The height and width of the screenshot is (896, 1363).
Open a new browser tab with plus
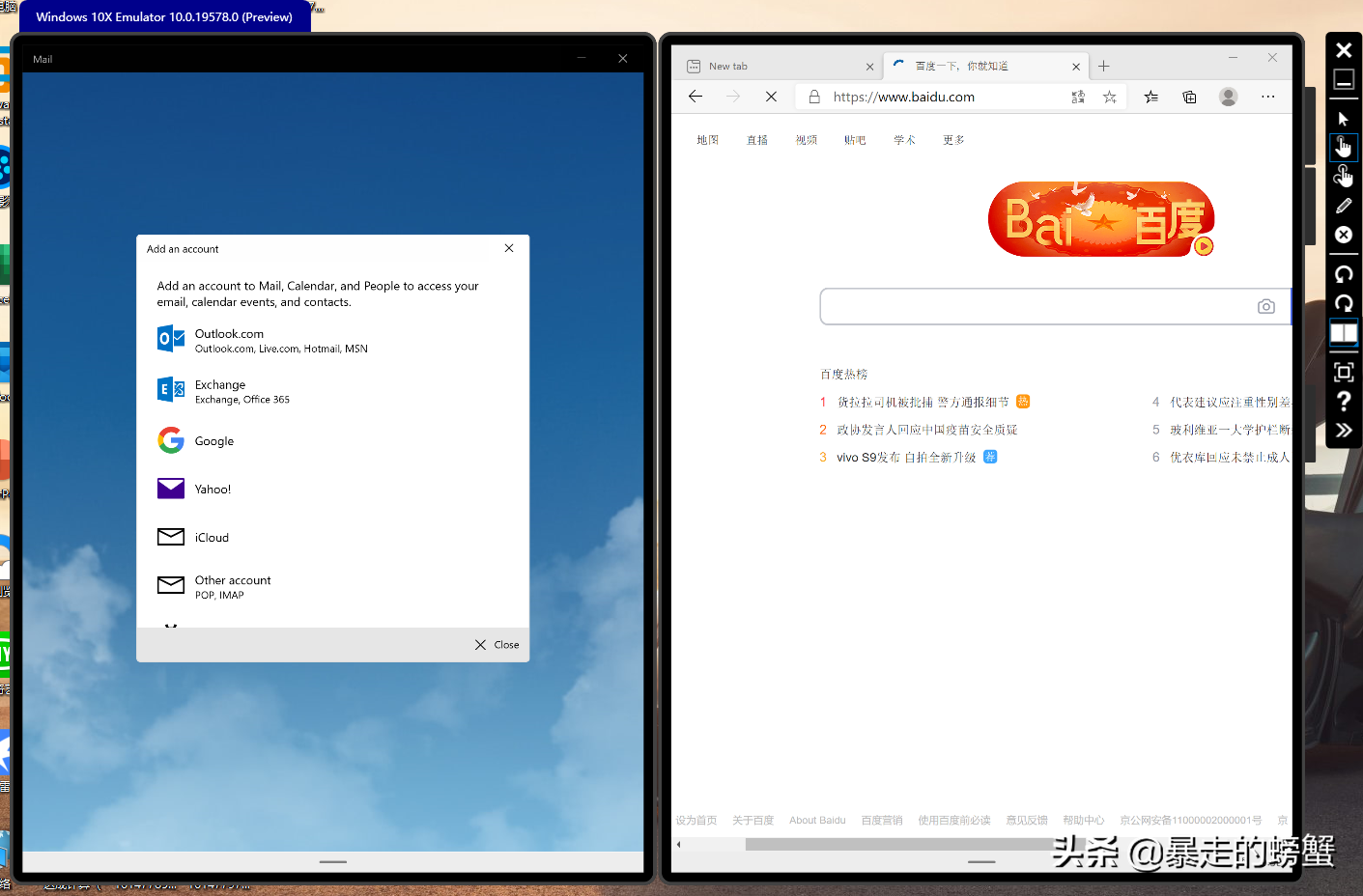click(x=1104, y=66)
